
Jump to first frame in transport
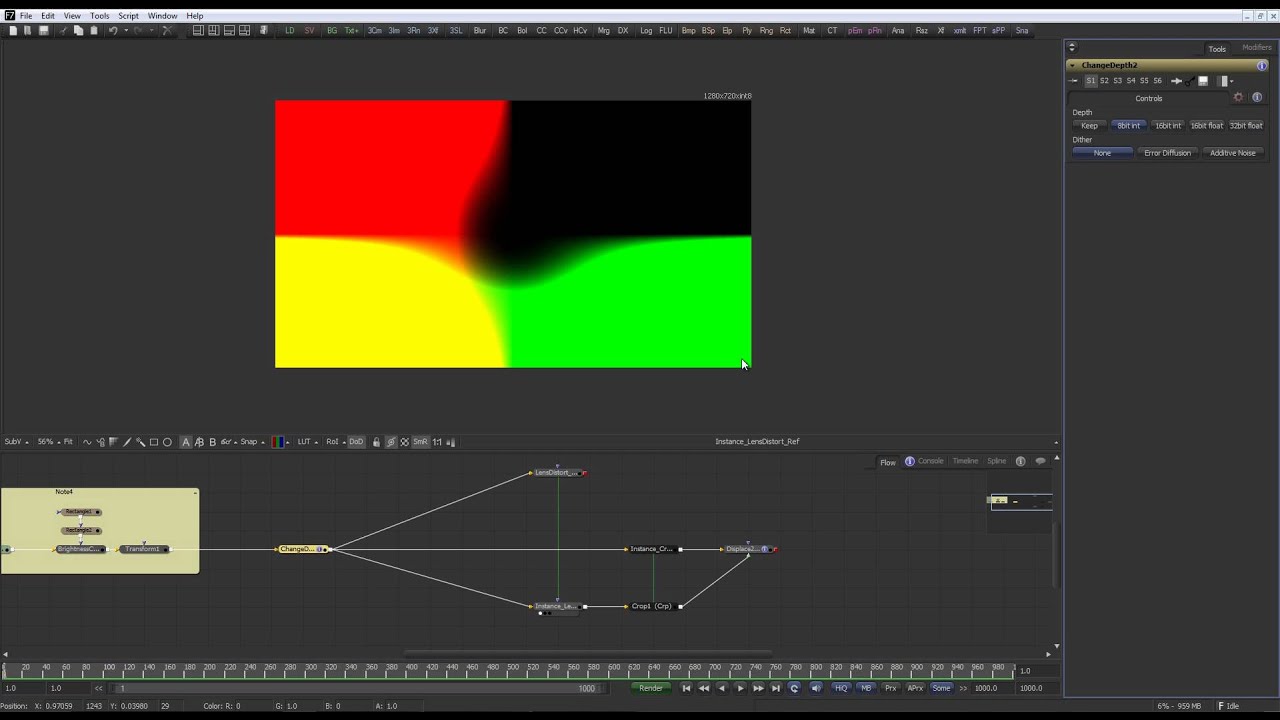pos(686,688)
